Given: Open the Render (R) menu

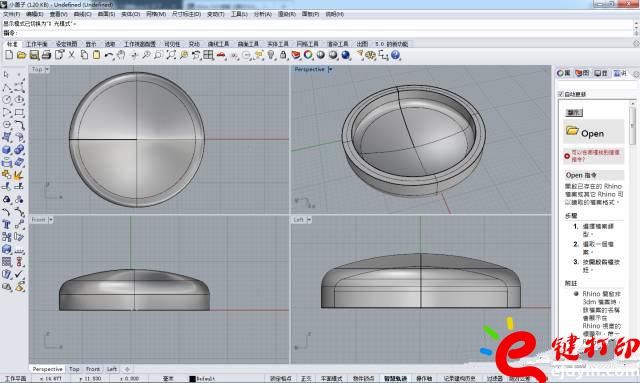Looking at the screenshot, I should 287,14.
